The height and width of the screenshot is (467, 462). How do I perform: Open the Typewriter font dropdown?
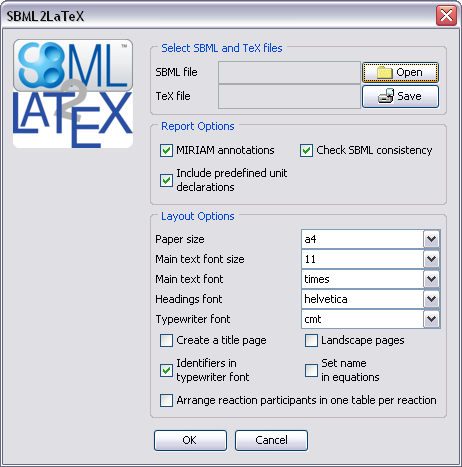431,319
